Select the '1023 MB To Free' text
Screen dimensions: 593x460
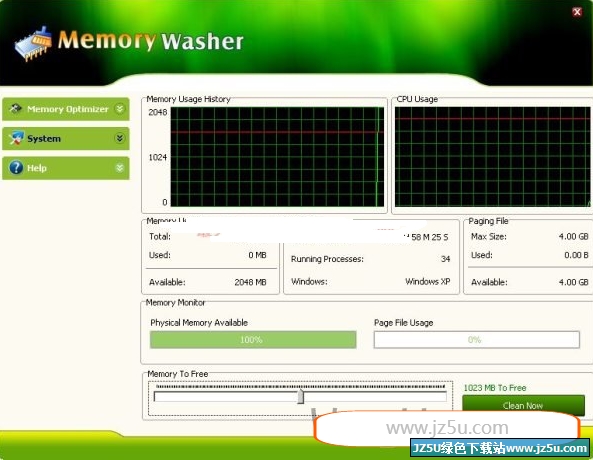pyautogui.click(x=495, y=388)
